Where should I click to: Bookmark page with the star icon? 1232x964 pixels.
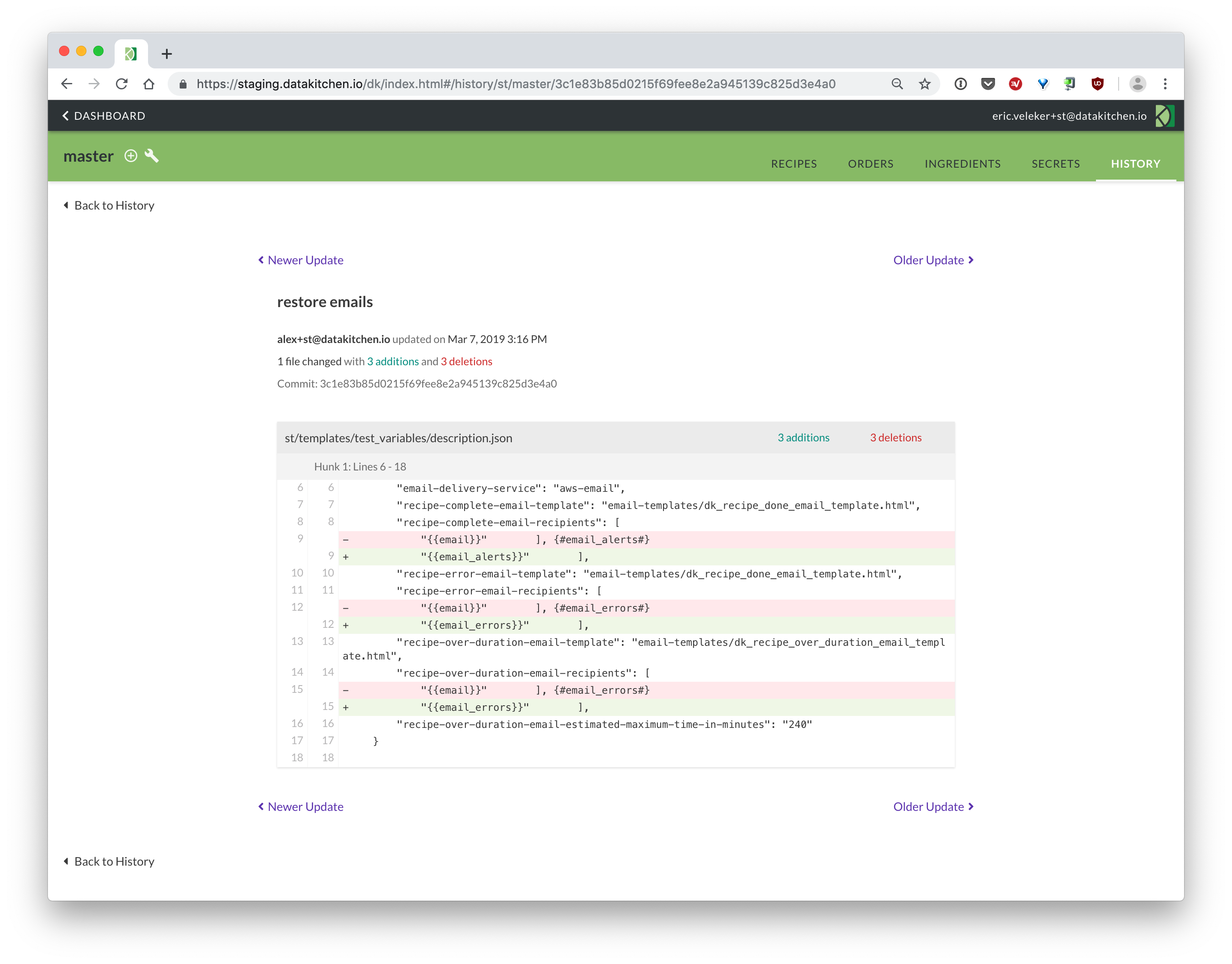point(924,84)
